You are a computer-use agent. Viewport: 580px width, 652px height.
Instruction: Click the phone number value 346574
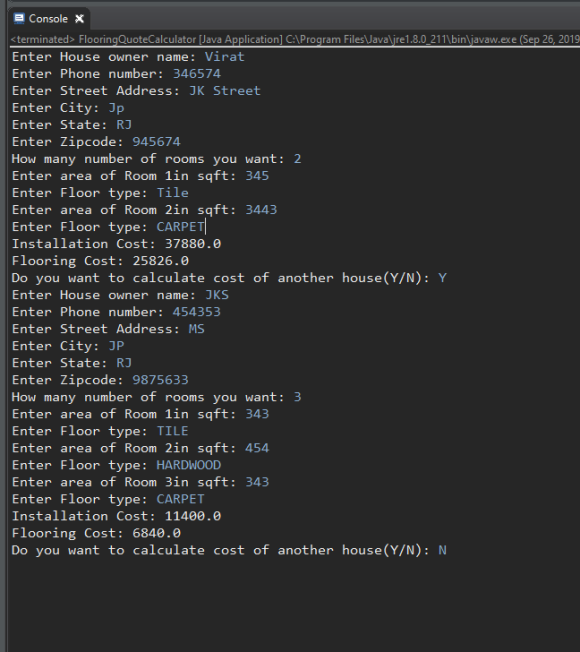click(x=197, y=74)
